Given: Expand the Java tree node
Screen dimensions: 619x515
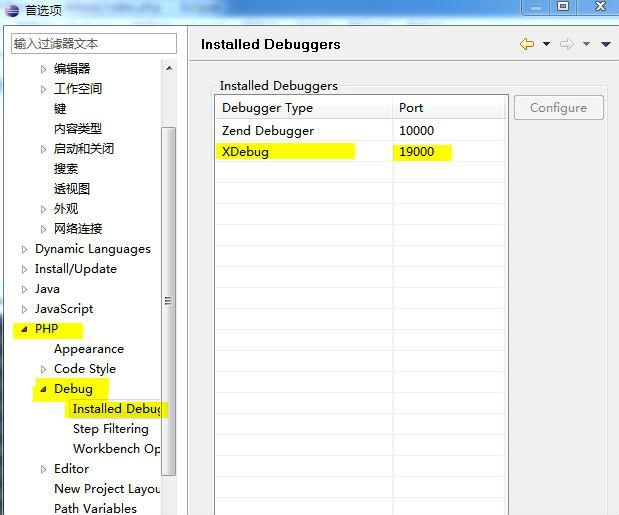Looking at the screenshot, I should pos(25,289).
